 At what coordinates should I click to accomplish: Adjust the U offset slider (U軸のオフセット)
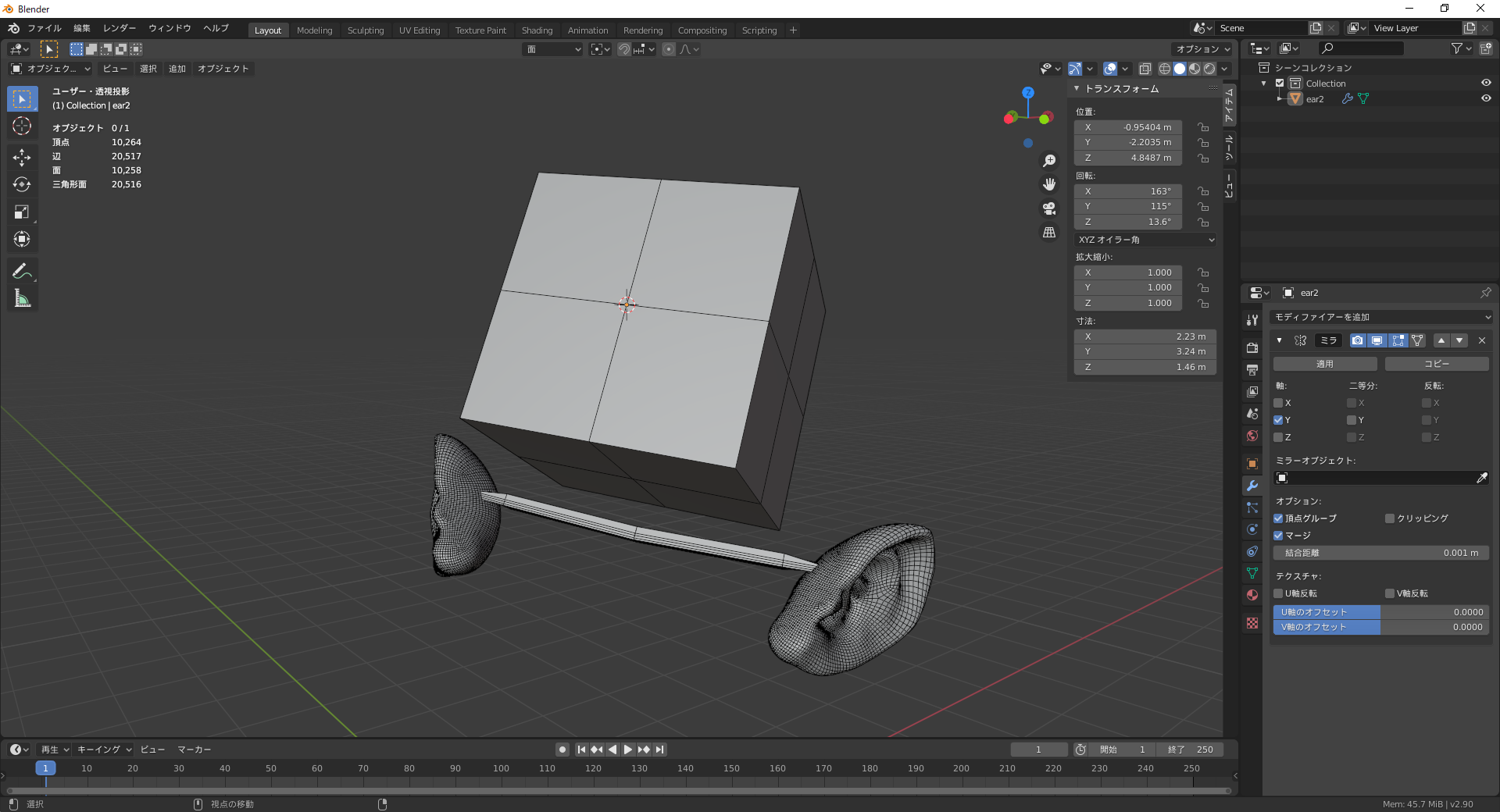tap(1381, 612)
